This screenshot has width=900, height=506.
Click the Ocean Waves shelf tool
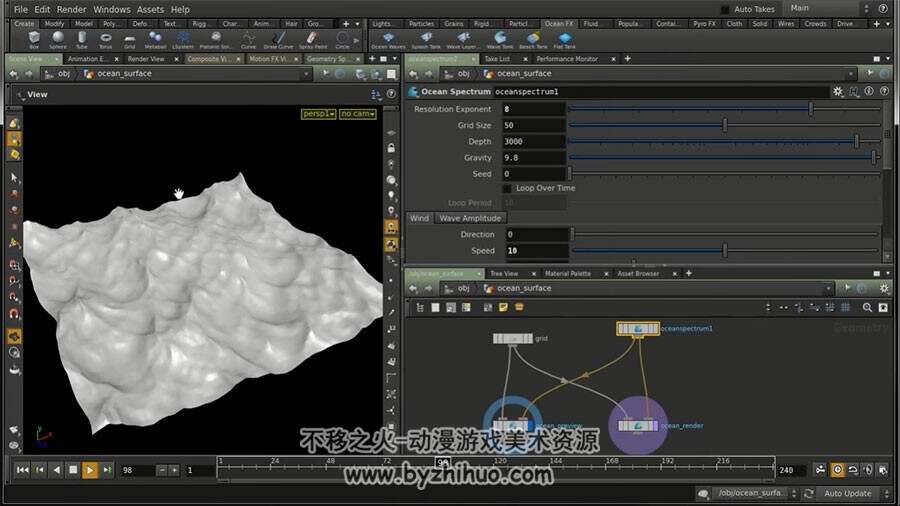coord(389,40)
